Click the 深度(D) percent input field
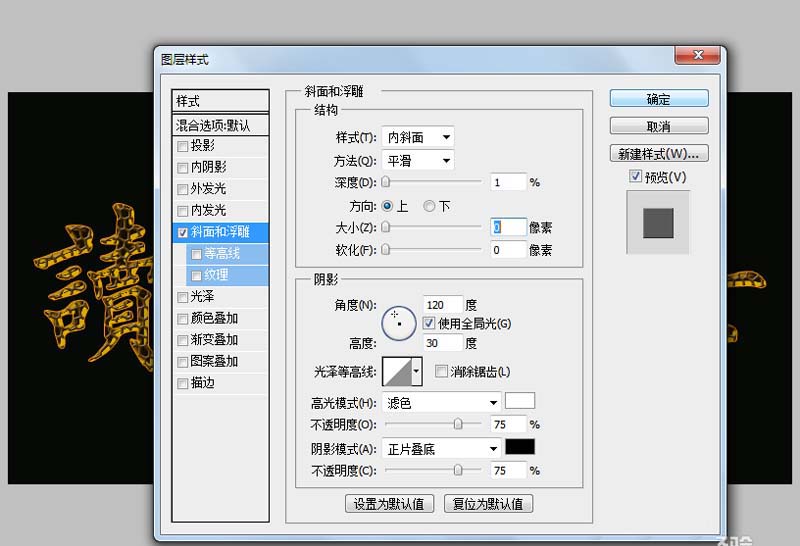800x546 pixels. tap(508, 182)
